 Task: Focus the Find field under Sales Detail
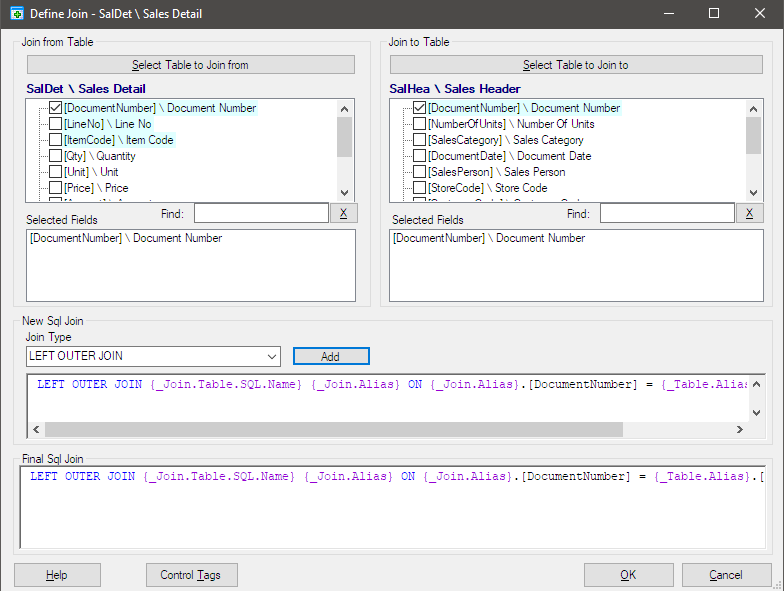pyautogui.click(x=260, y=213)
